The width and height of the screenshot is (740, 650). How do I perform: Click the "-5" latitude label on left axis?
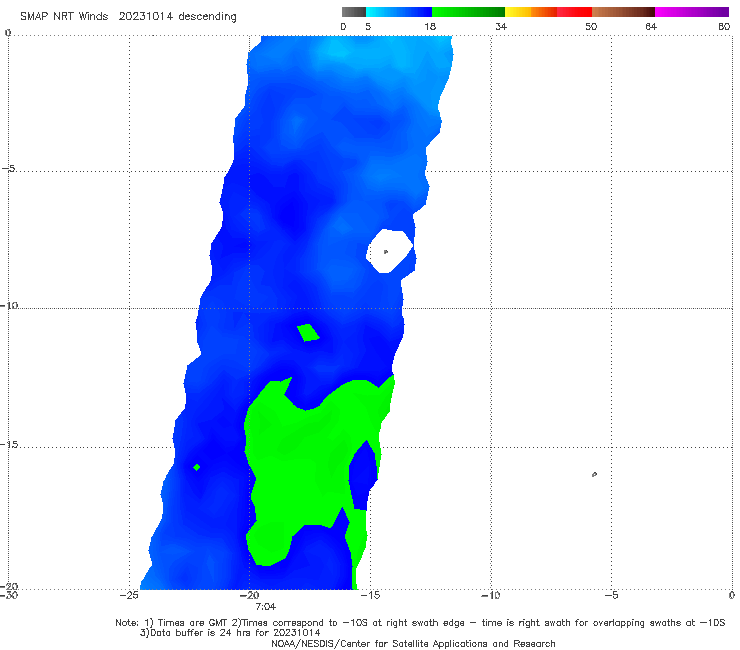(9, 169)
